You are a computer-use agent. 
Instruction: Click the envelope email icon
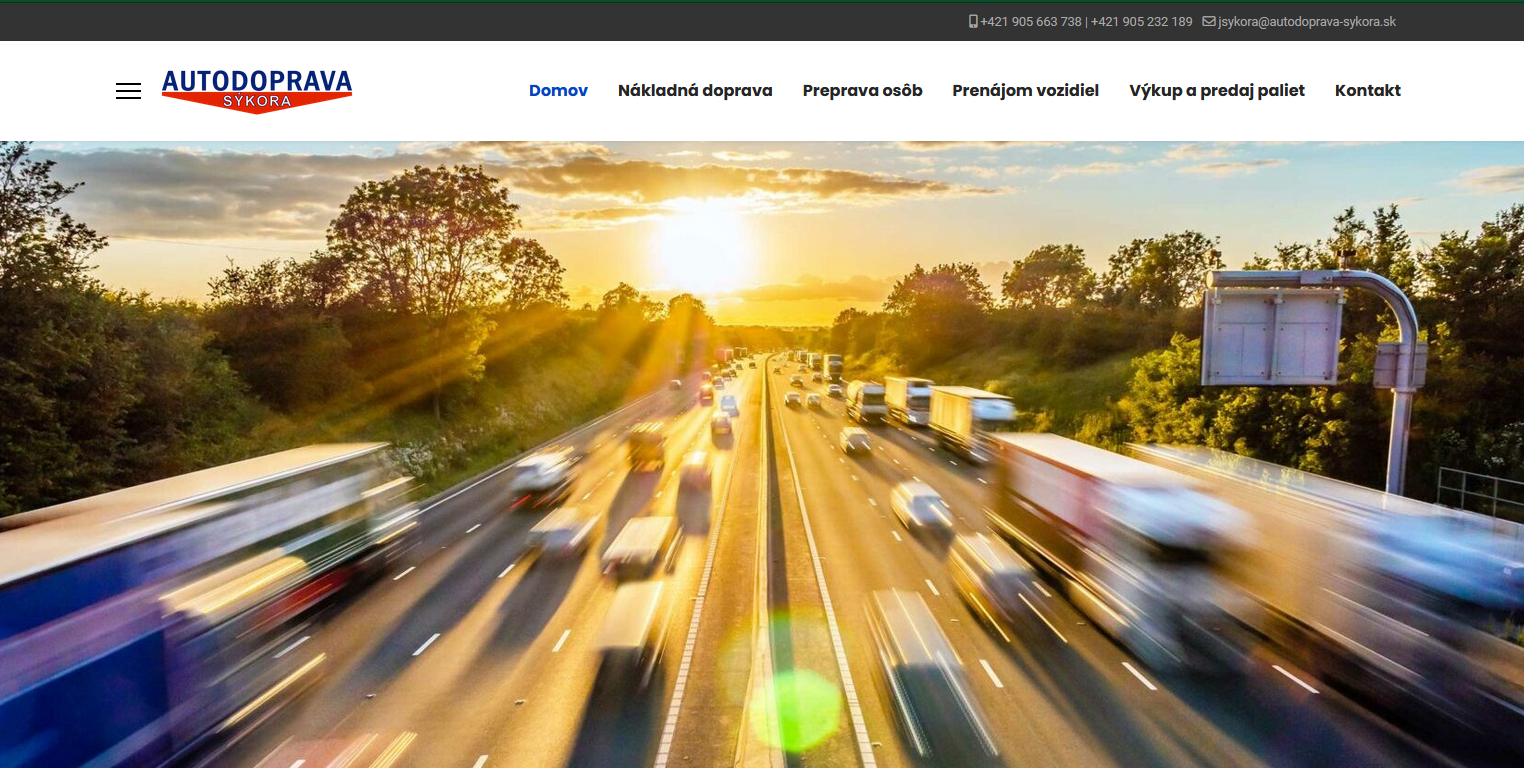[x=1208, y=21]
